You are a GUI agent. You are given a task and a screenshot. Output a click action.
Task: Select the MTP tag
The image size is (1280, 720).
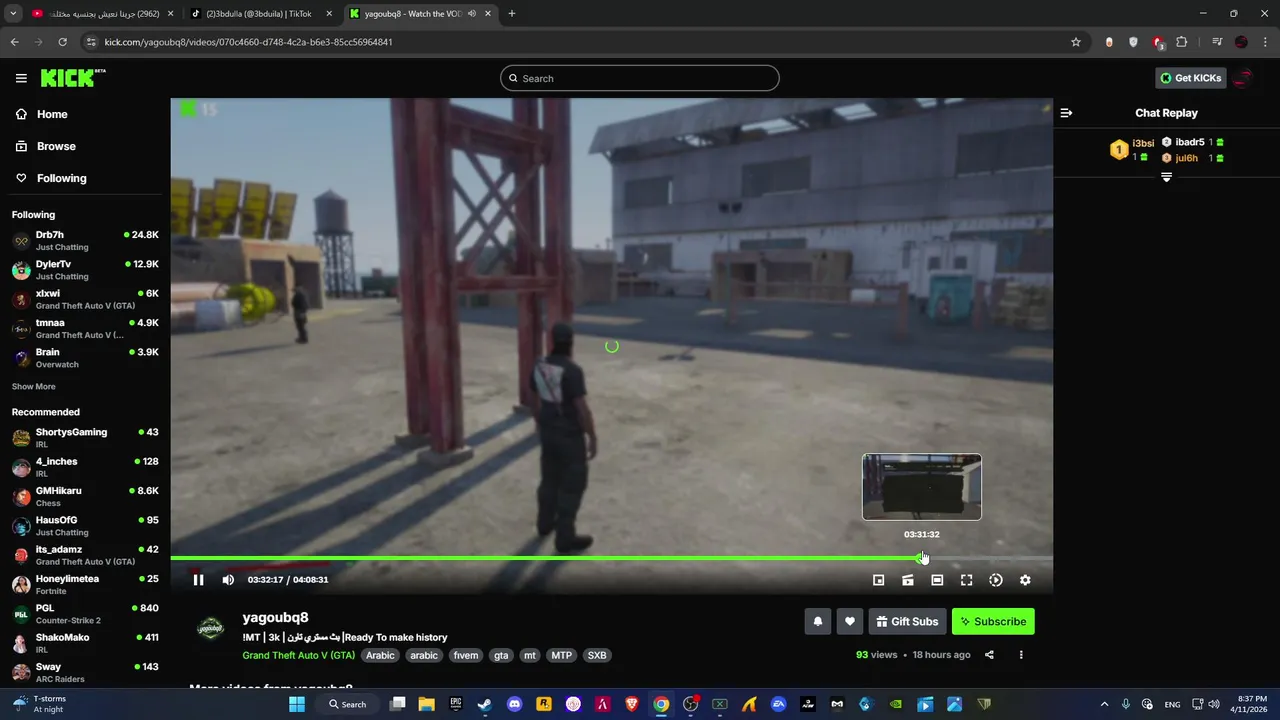(x=562, y=656)
